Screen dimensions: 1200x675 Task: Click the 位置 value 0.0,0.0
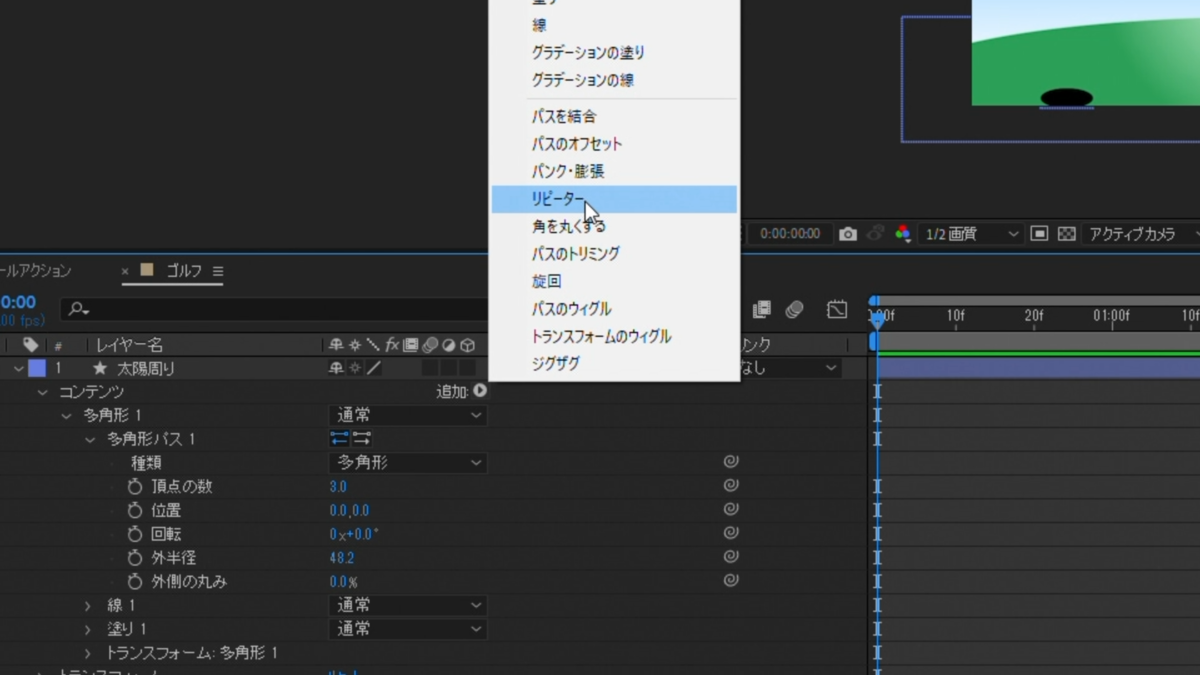tap(349, 511)
